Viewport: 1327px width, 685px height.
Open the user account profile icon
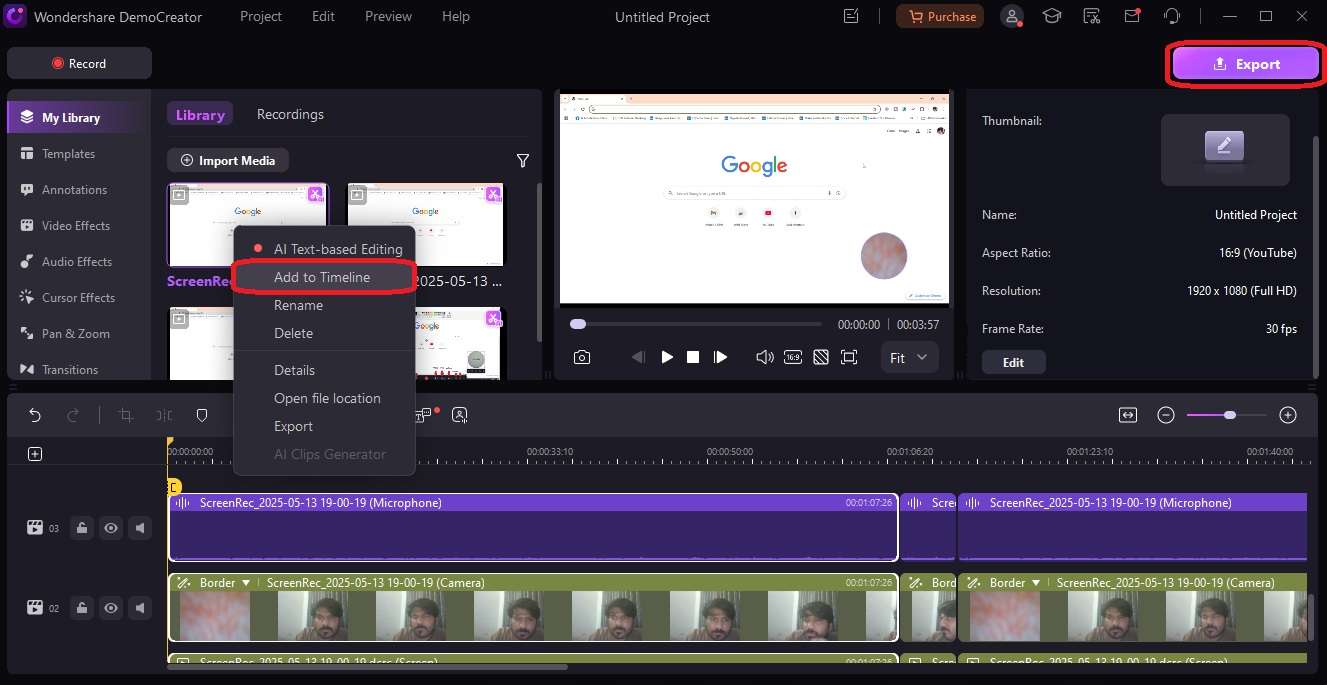[1013, 16]
